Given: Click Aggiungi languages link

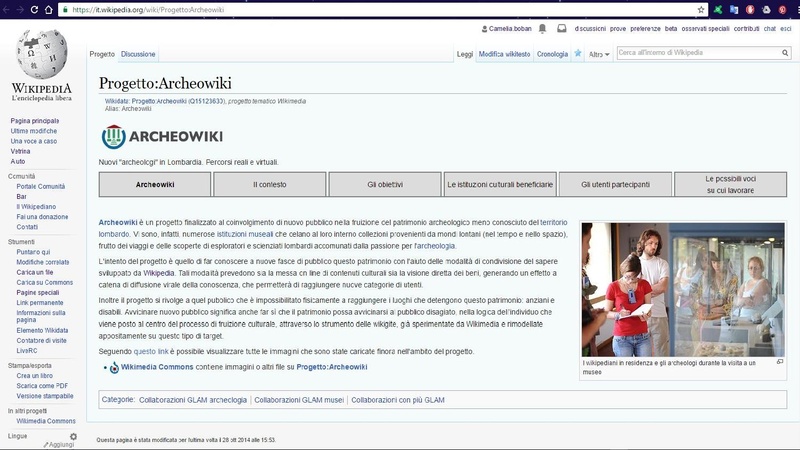Looking at the screenshot, I should tap(61, 444).
